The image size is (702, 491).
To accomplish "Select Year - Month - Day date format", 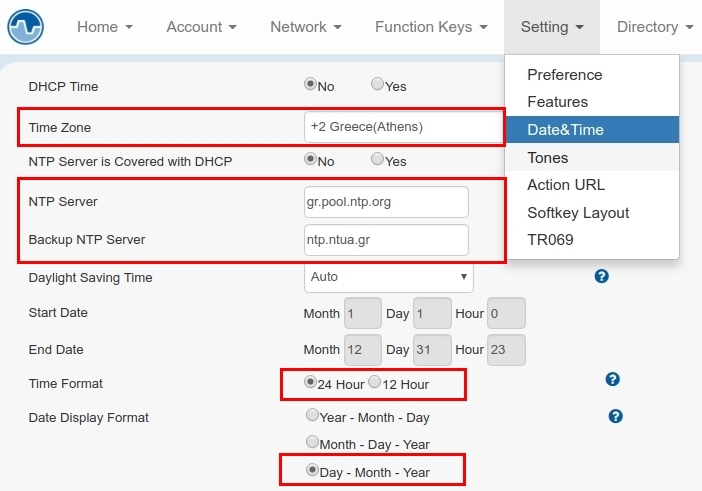I will (x=313, y=415).
